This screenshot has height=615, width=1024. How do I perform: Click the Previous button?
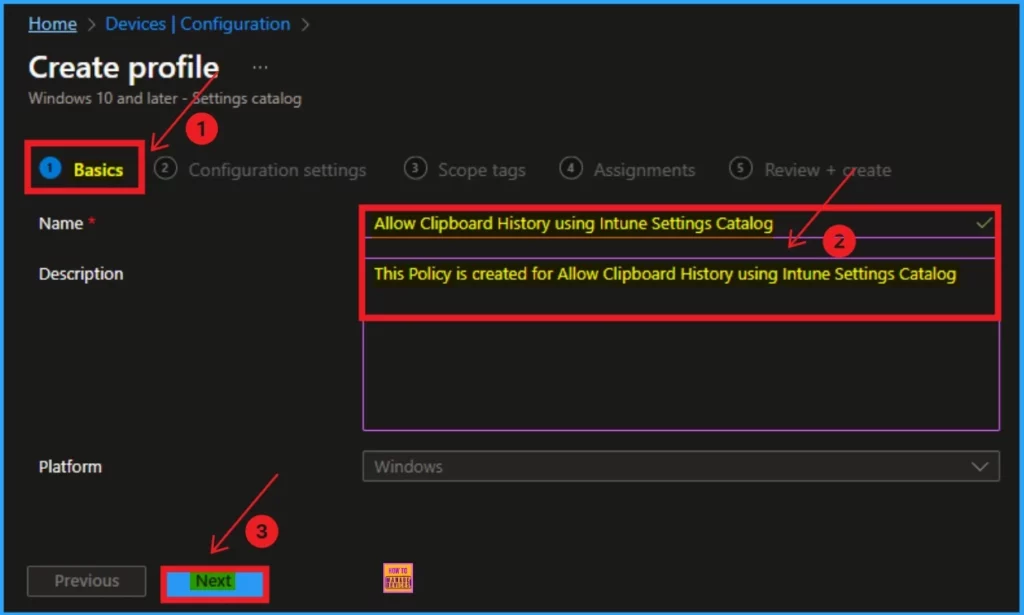pyautogui.click(x=86, y=581)
